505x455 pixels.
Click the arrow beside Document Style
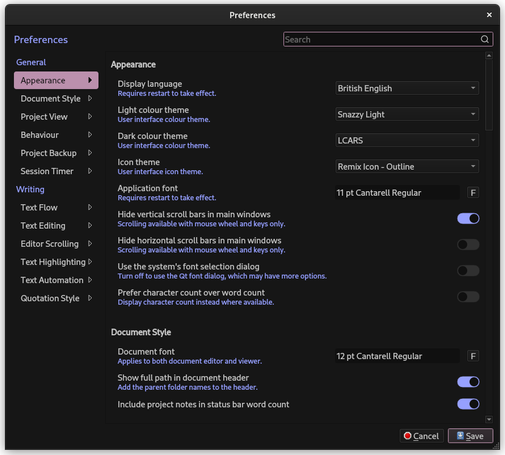[90, 98]
